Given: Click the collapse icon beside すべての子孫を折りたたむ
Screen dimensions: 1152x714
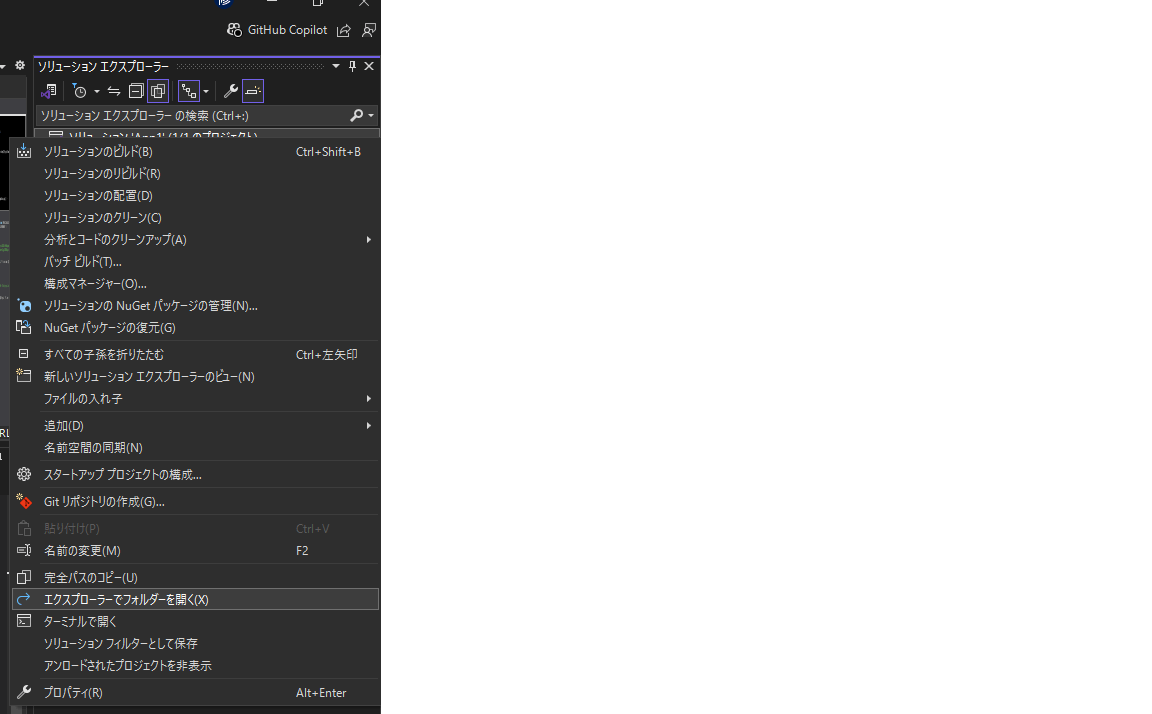Looking at the screenshot, I should pyautogui.click(x=24, y=354).
